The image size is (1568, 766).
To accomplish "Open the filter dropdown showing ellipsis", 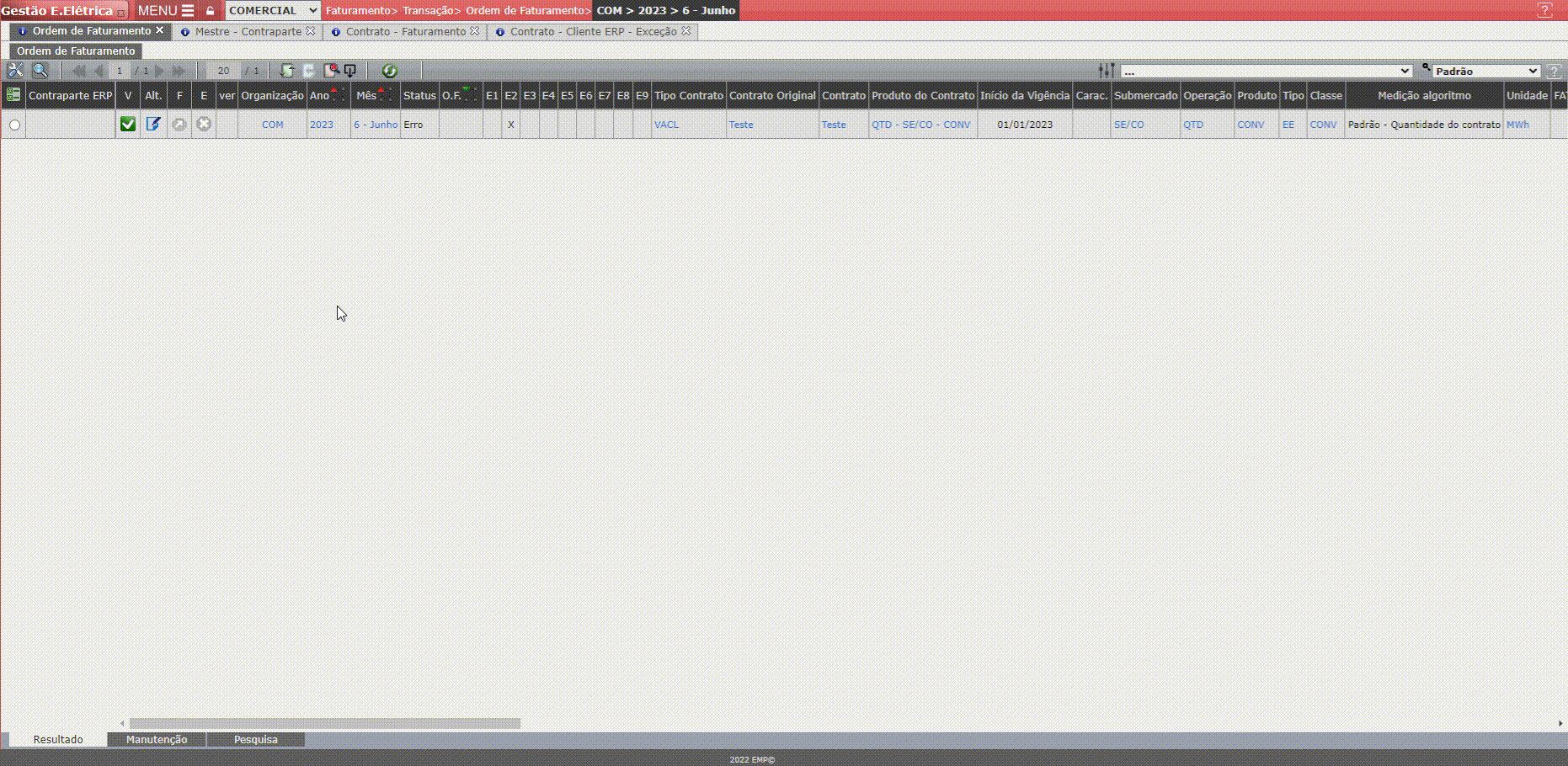I will coord(1266,71).
